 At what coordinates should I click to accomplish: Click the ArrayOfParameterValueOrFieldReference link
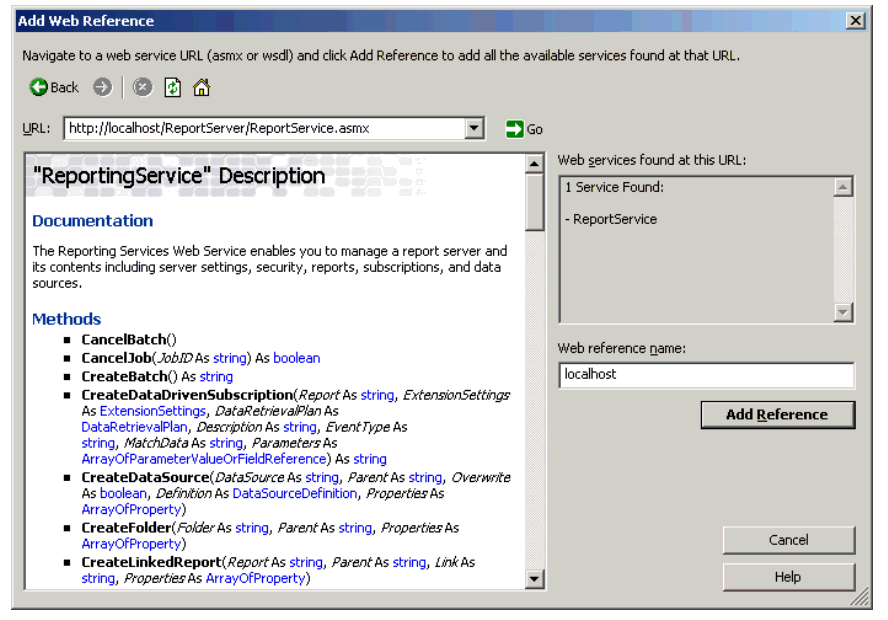203,459
